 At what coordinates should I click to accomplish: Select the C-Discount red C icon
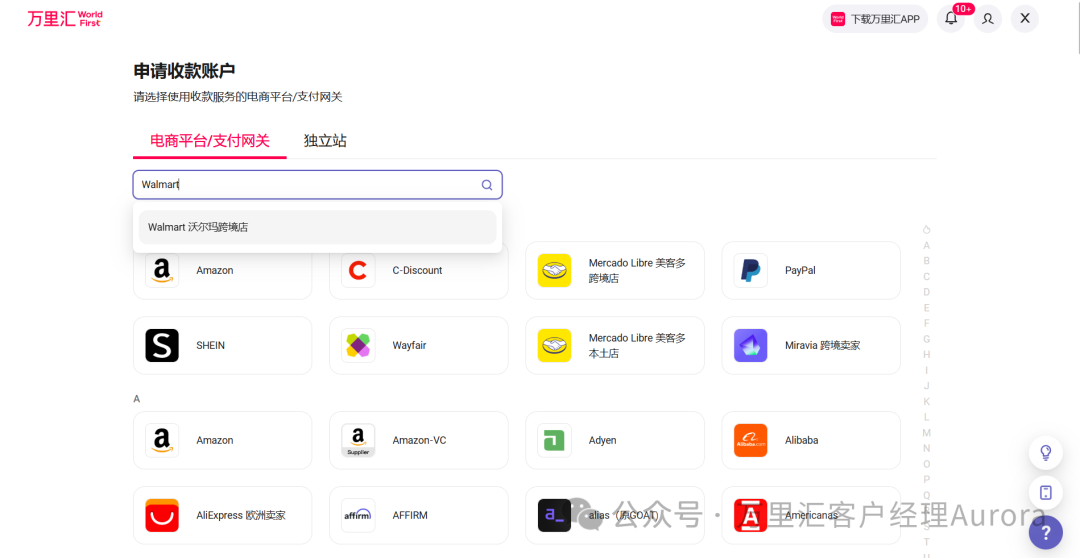point(358,270)
